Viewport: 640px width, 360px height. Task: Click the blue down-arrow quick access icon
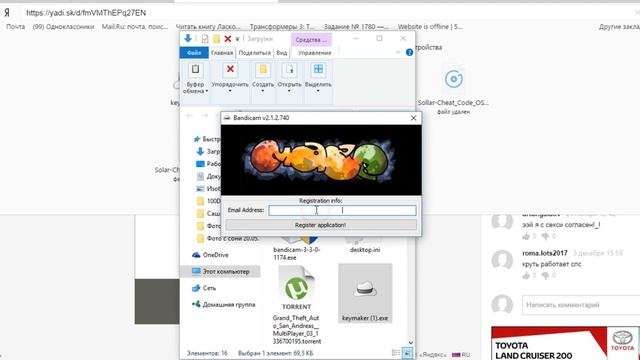[x=188, y=38]
